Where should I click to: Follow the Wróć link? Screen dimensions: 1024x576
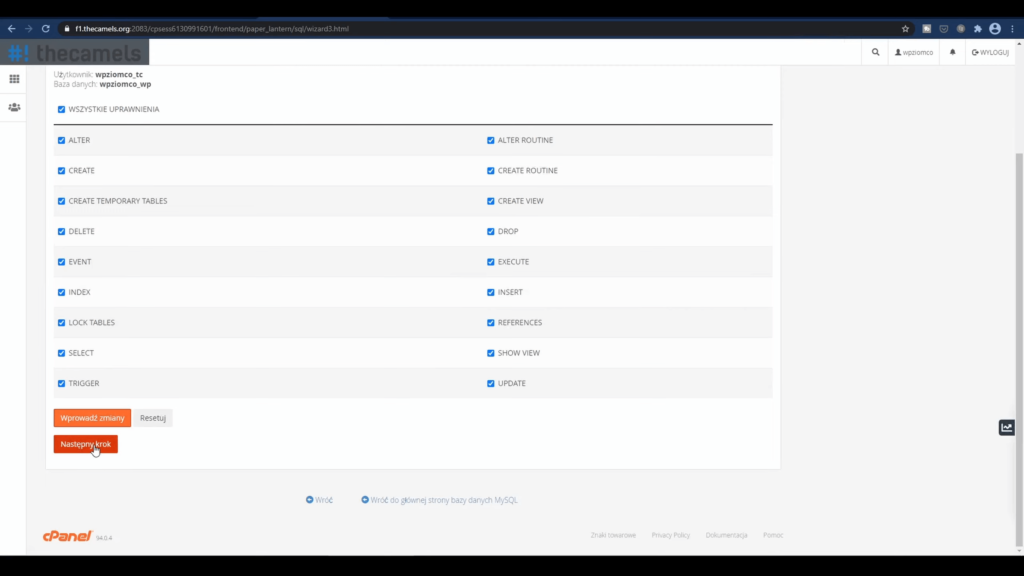(319, 500)
